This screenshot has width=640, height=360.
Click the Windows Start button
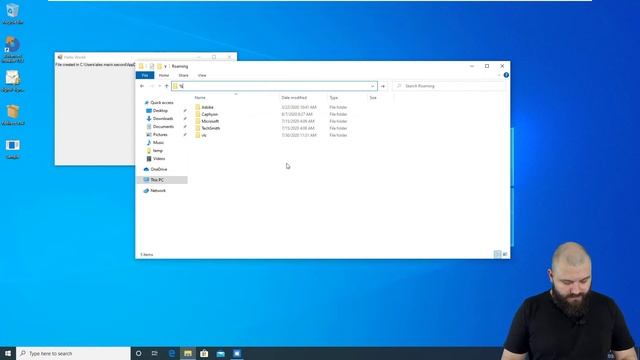pos(8,353)
